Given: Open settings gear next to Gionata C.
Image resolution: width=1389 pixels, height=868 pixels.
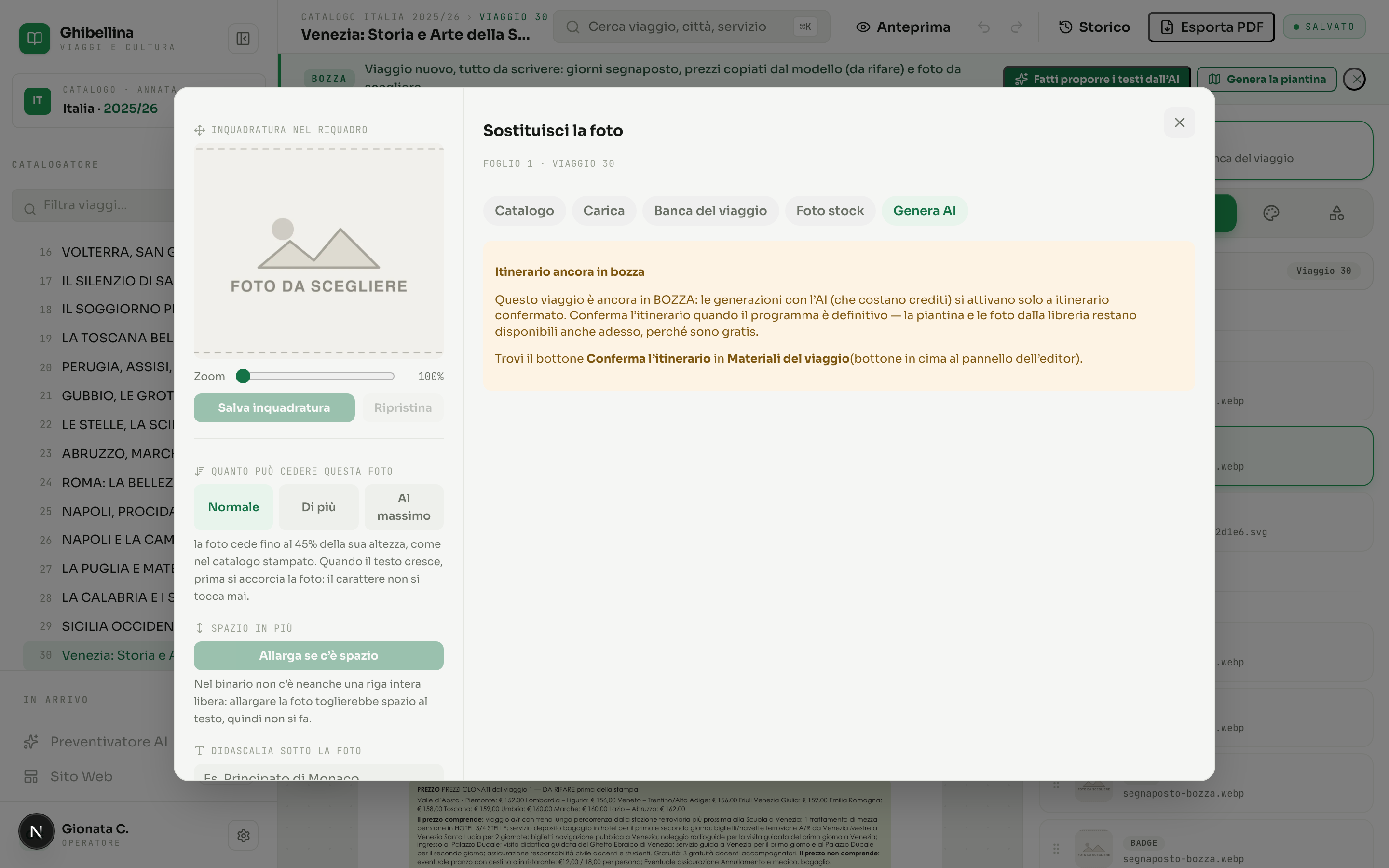Looking at the screenshot, I should coord(243,835).
